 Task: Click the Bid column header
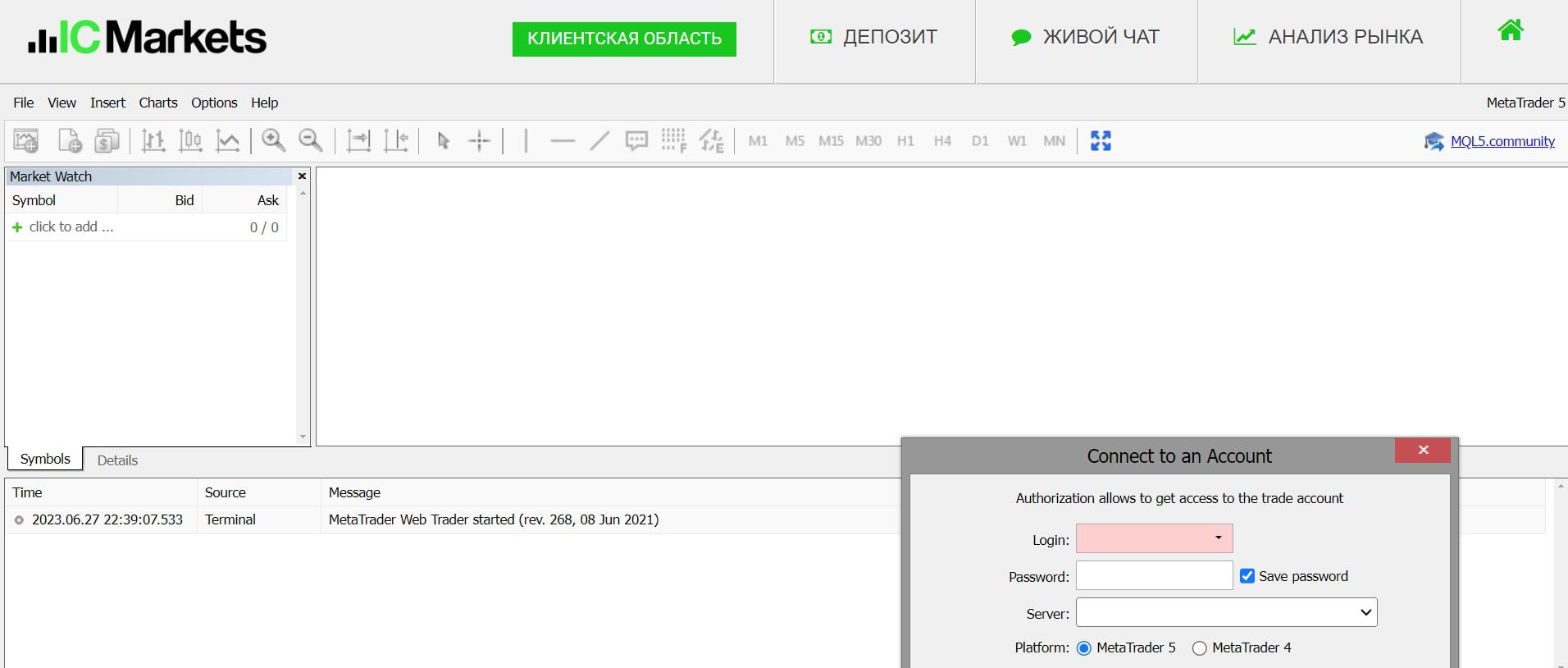pyautogui.click(x=160, y=200)
